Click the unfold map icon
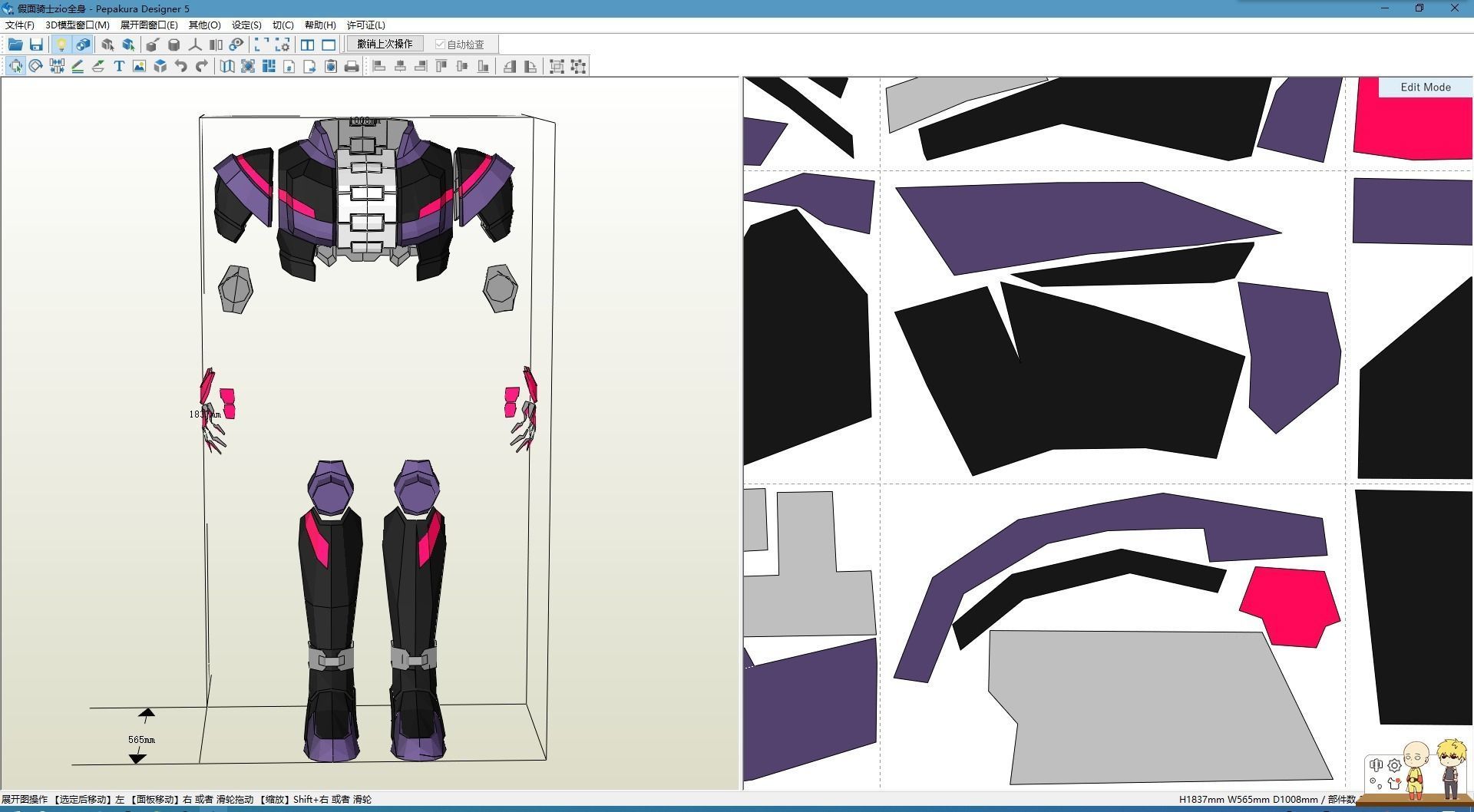 click(227, 66)
